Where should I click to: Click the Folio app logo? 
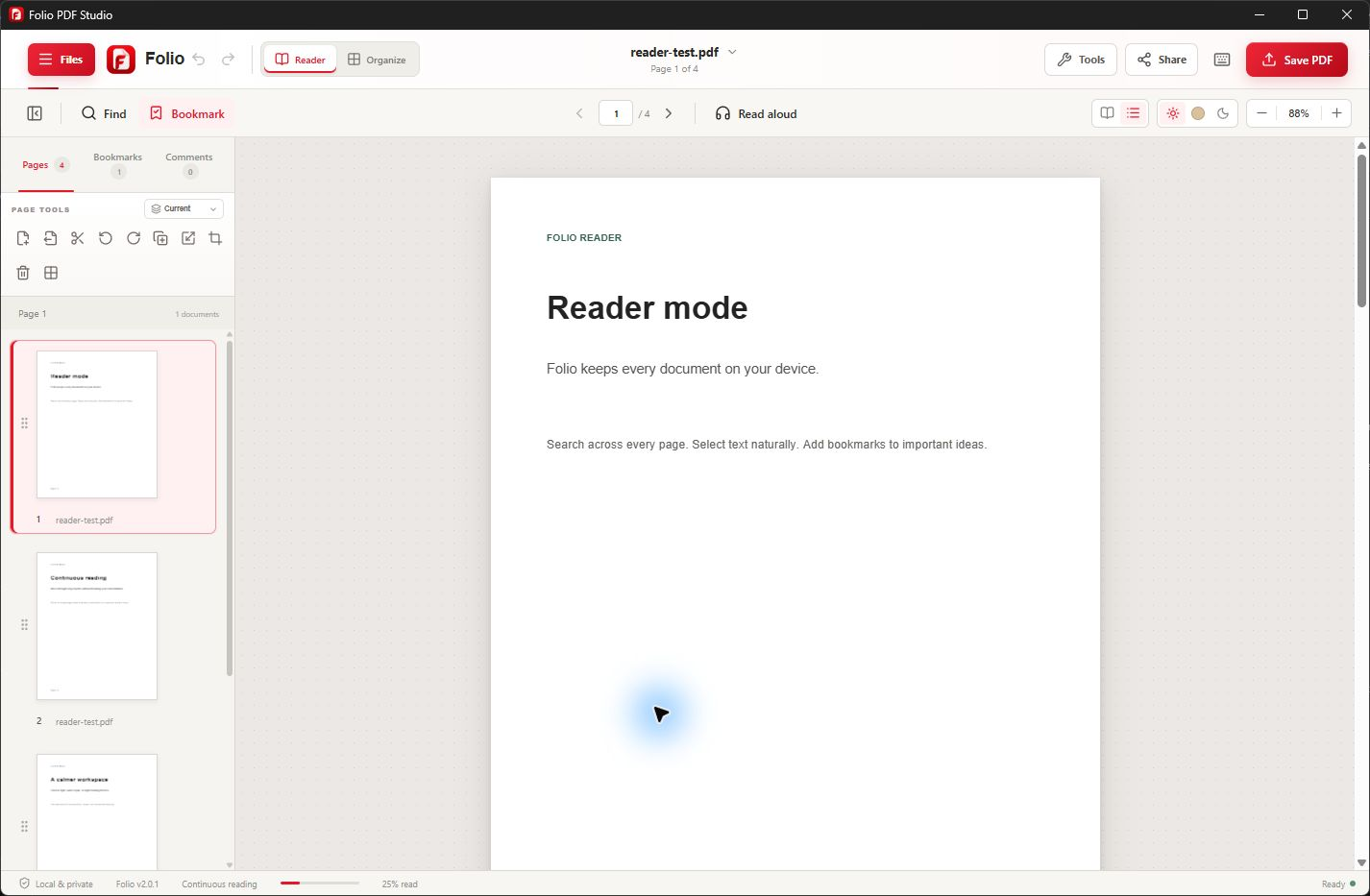(x=121, y=60)
